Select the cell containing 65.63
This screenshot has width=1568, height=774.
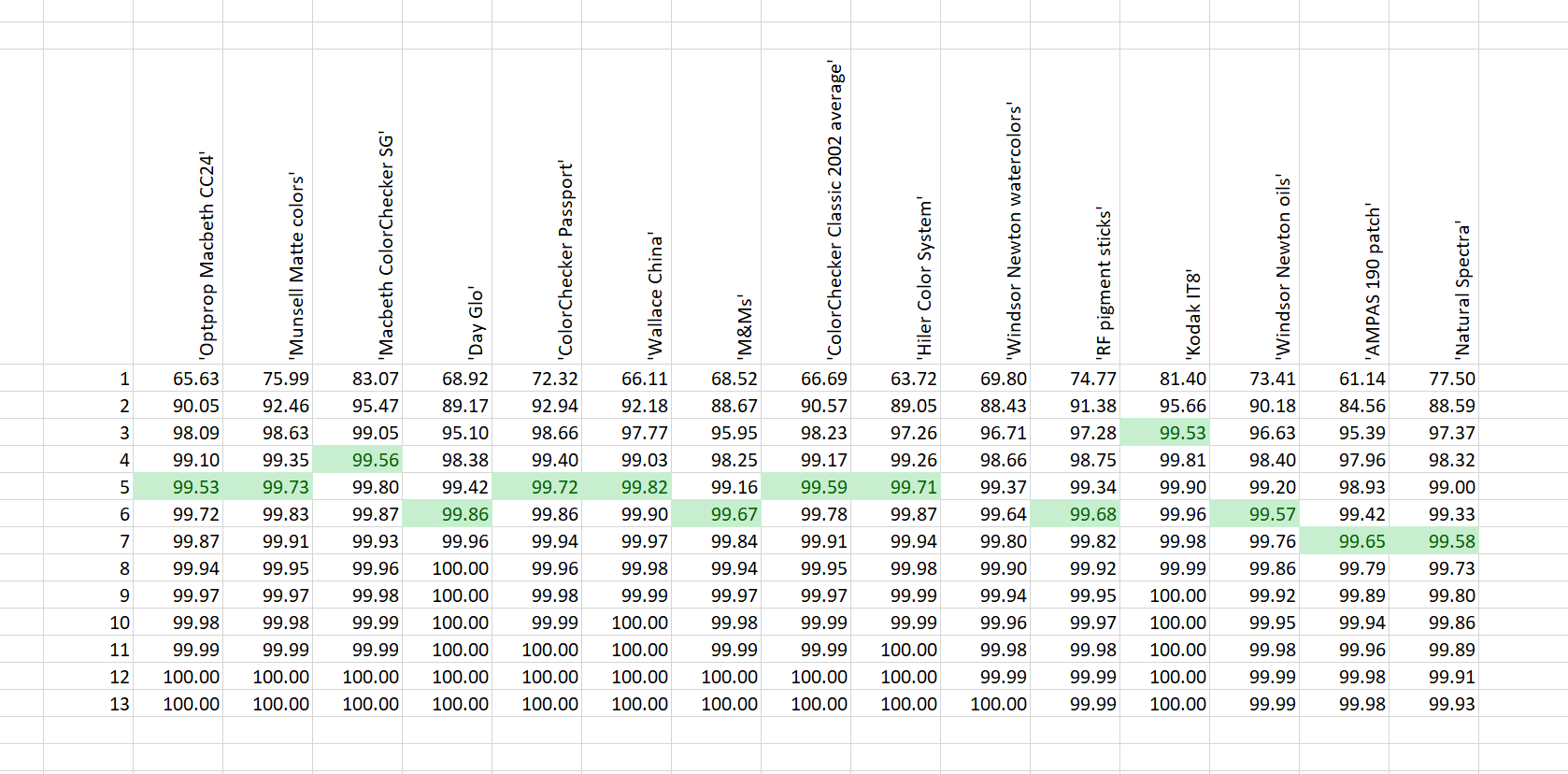coord(178,379)
